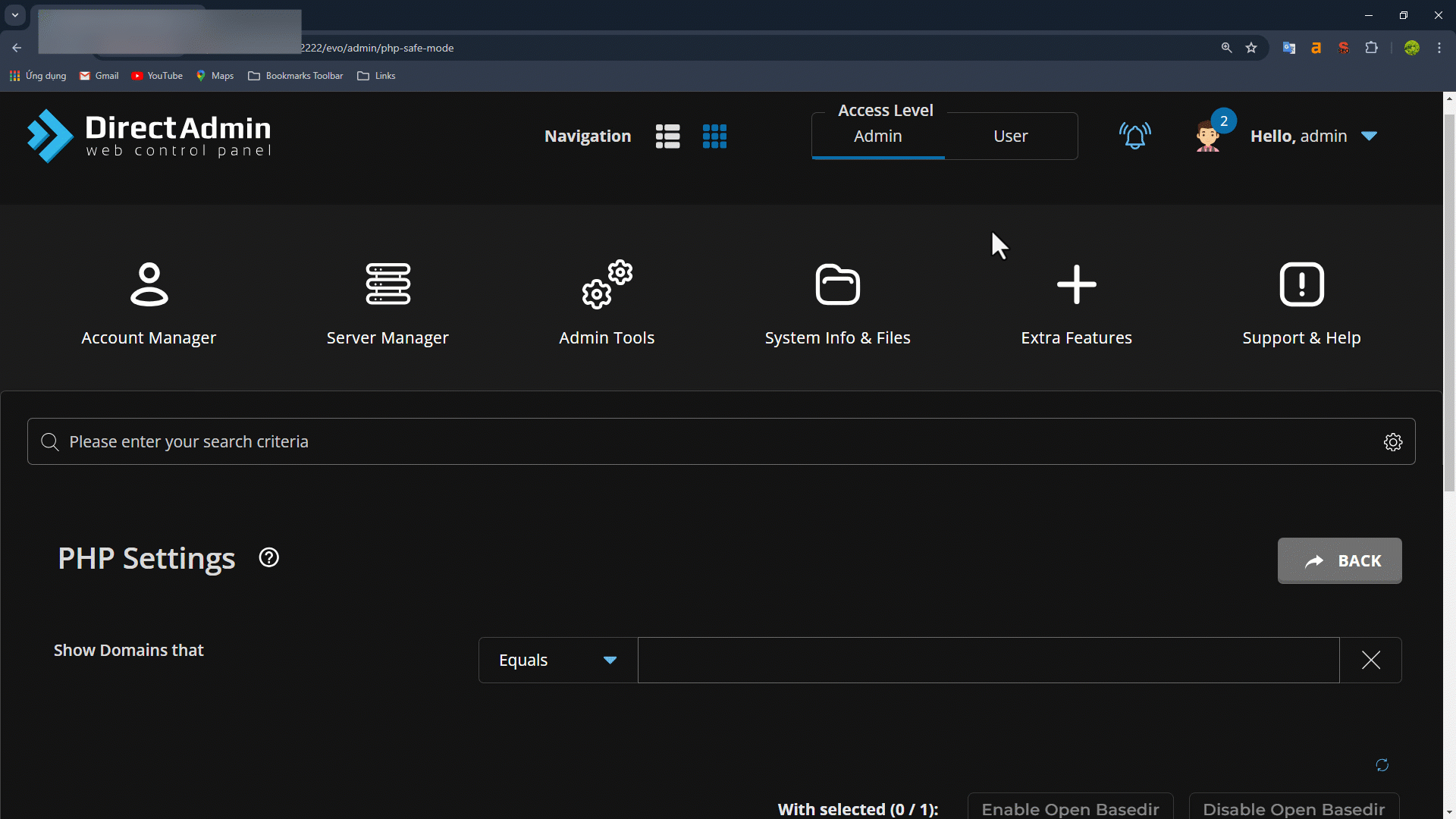Open Links bookmark folder
Screen dimensions: 1456x819
point(377,76)
